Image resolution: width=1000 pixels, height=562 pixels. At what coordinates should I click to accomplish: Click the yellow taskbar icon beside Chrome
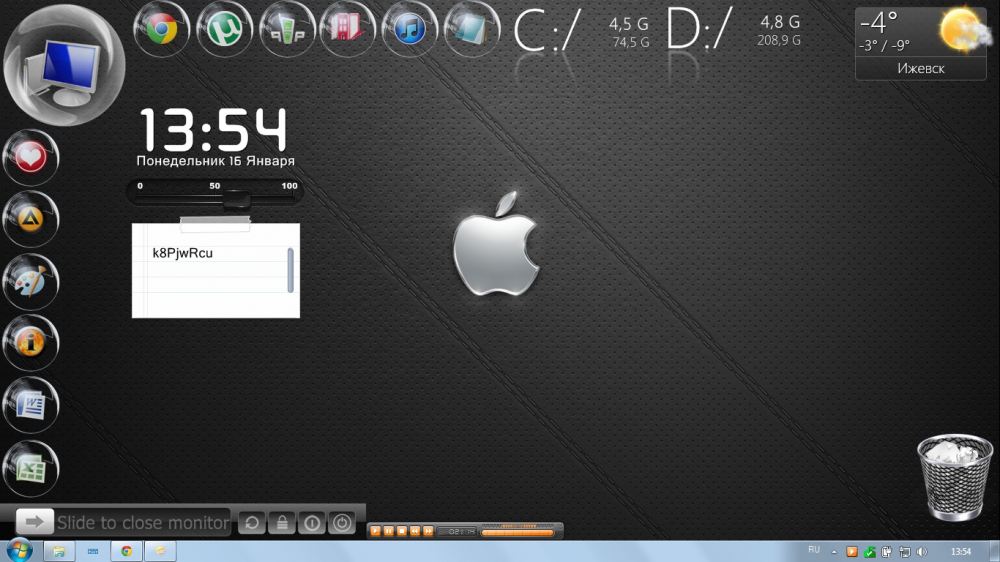pos(160,551)
